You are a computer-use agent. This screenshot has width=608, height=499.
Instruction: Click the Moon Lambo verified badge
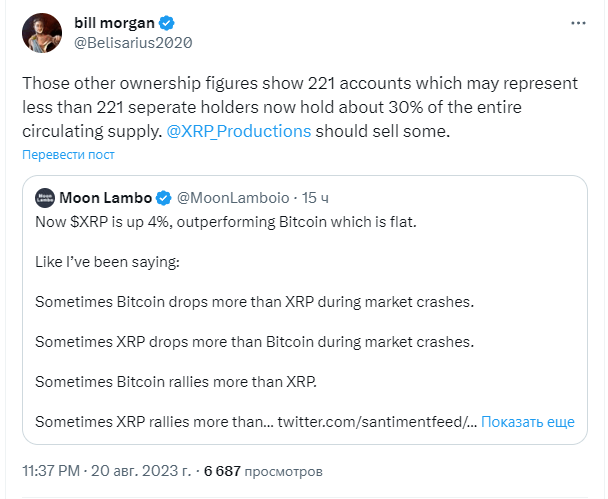point(164,198)
